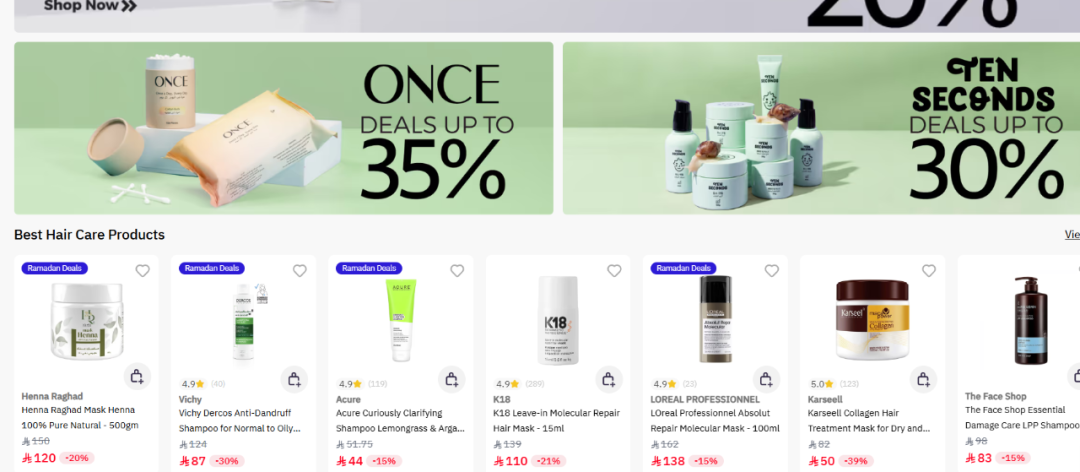The image size is (1080, 472).
Task: Open Karseell jar product thumbnail
Action: click(x=872, y=320)
